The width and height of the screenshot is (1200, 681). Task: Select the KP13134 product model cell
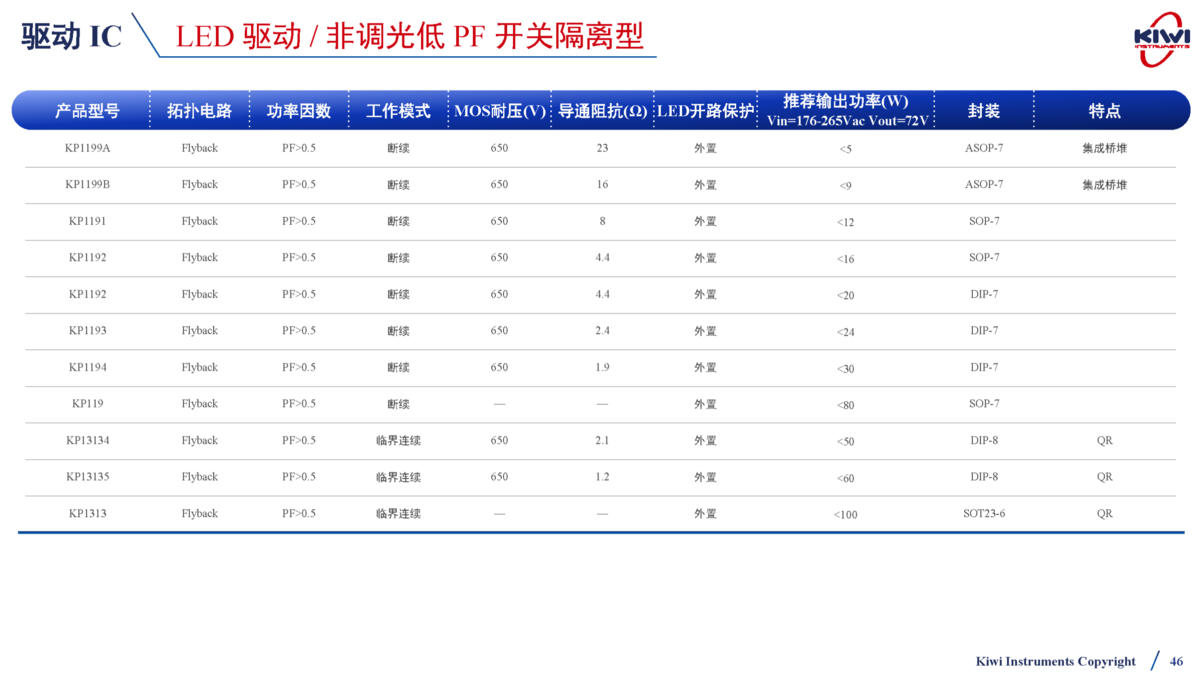(x=87, y=440)
